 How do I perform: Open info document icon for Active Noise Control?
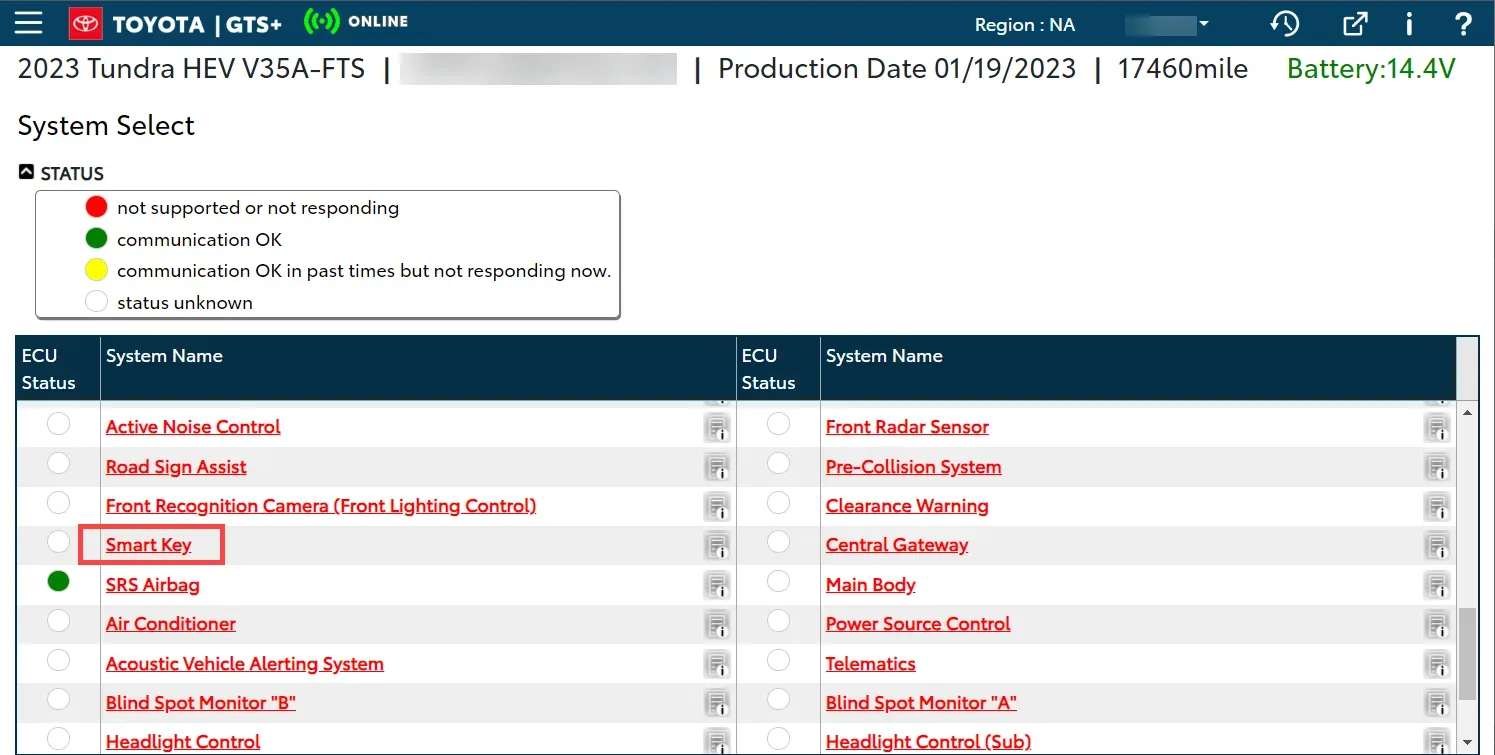point(717,428)
